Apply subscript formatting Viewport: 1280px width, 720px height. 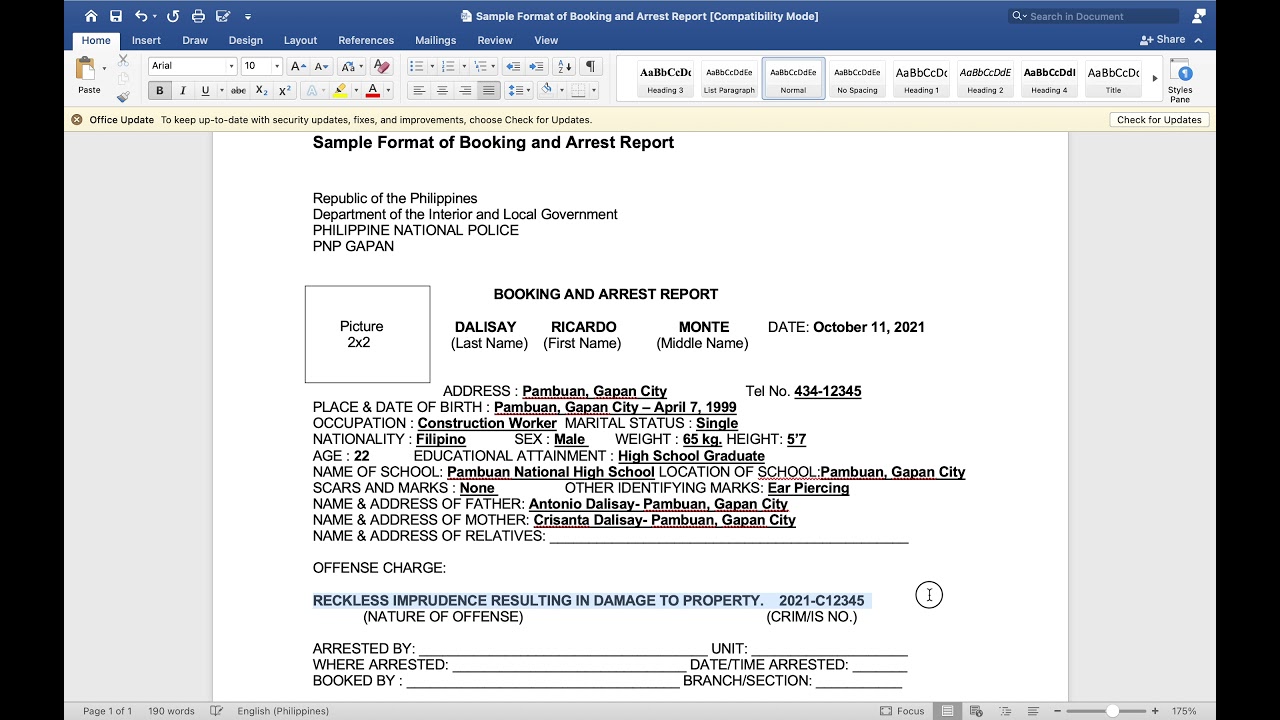pos(261,90)
